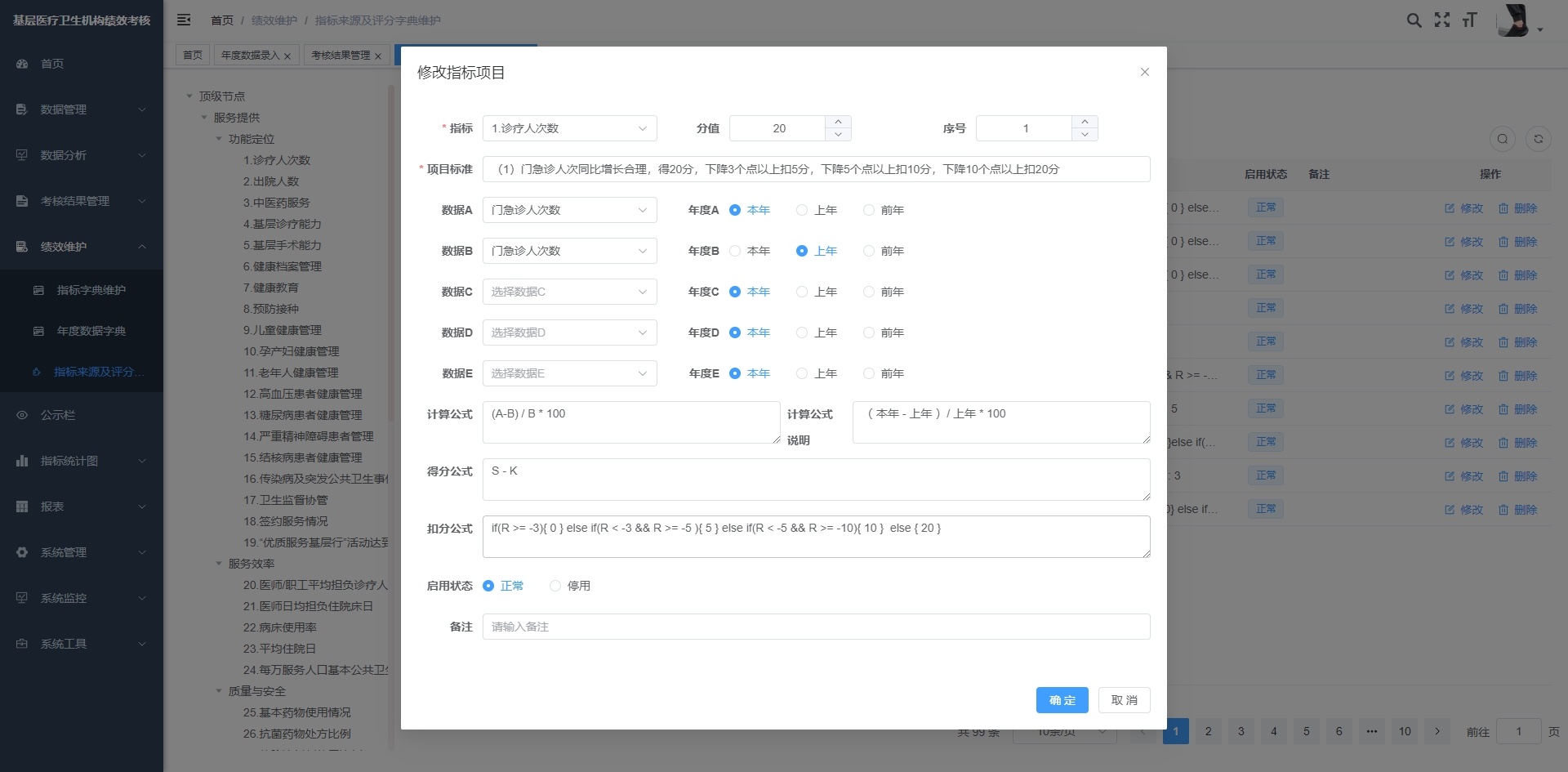The height and width of the screenshot is (772, 1568).
Task: Open the 选择数据D dropdown
Action: coord(570,332)
